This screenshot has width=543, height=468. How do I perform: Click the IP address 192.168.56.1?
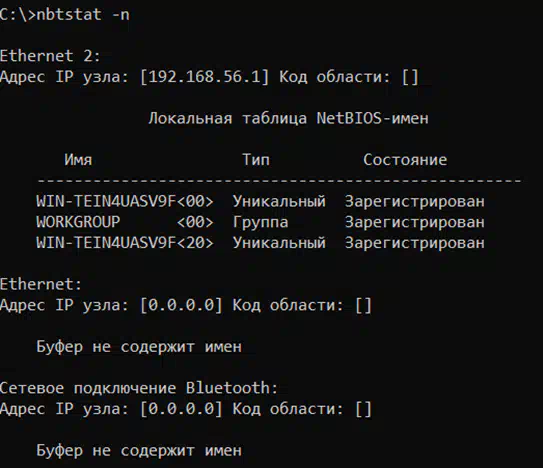(x=204, y=77)
